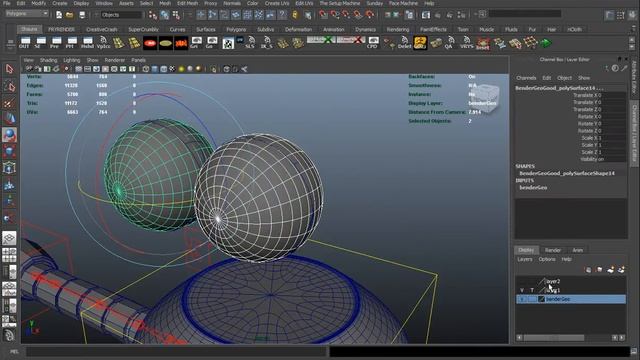Screen dimensions: 640x360
Task: Toggle the curves selection mask in status line
Action: (x=224, y=15)
